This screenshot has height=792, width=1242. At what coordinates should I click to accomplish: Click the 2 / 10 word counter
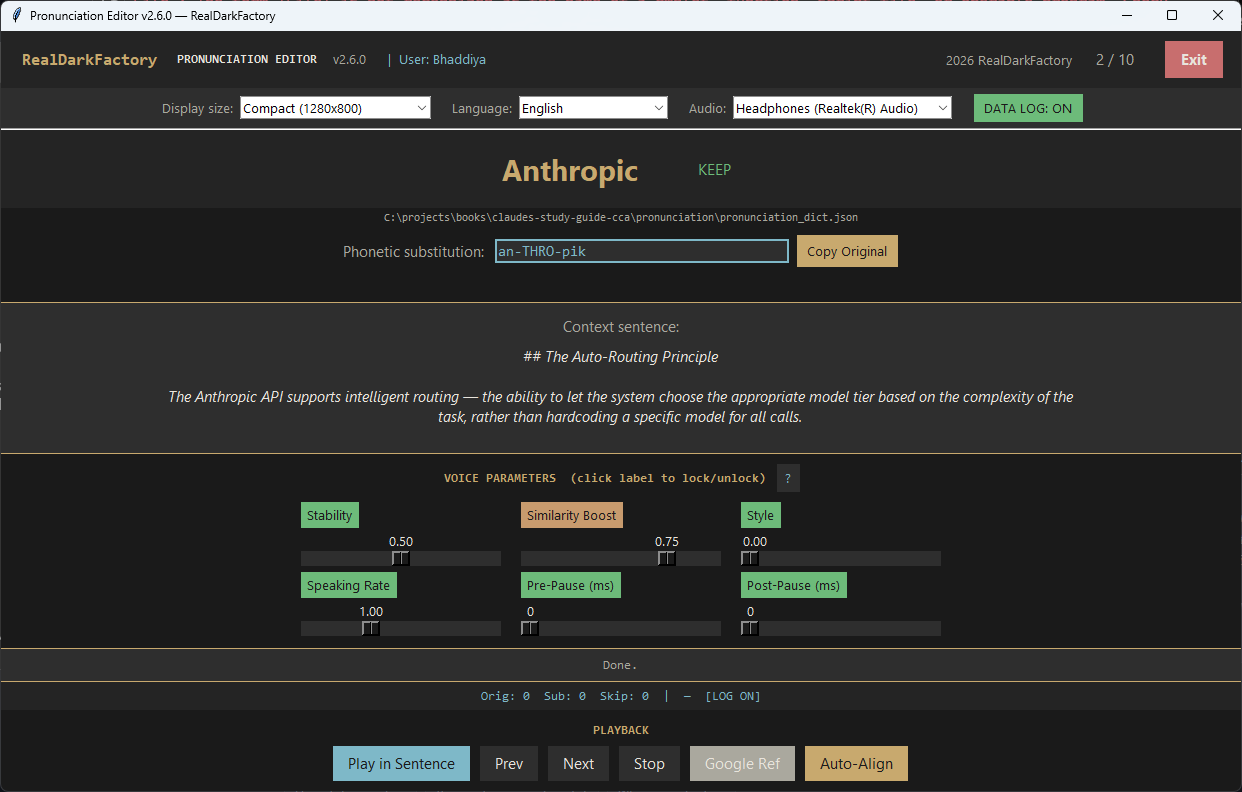pos(1115,60)
